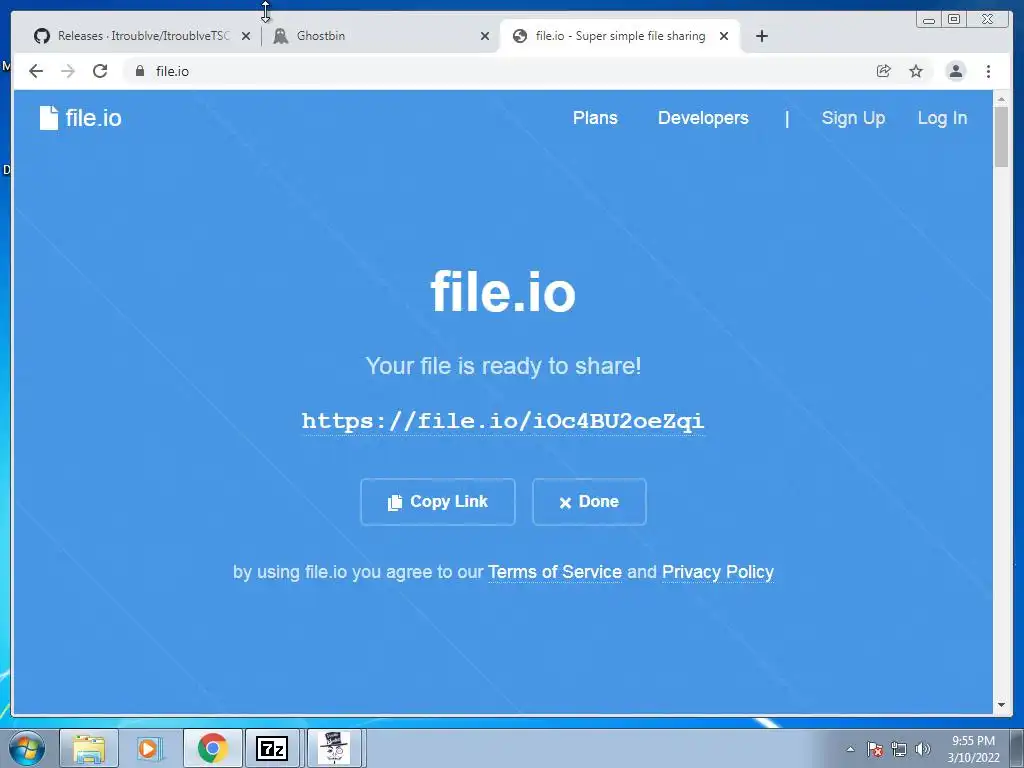
Task: Click the network tray icon
Action: click(x=899, y=749)
